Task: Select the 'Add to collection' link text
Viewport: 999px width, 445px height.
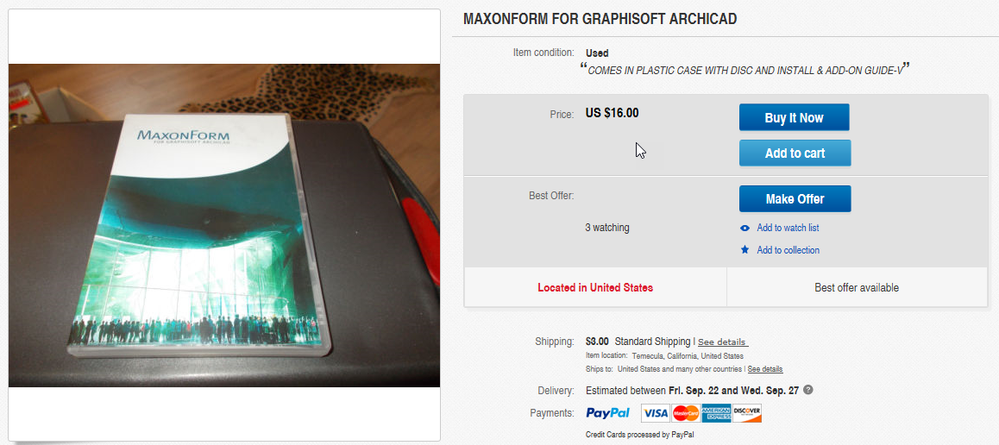Action: point(788,250)
